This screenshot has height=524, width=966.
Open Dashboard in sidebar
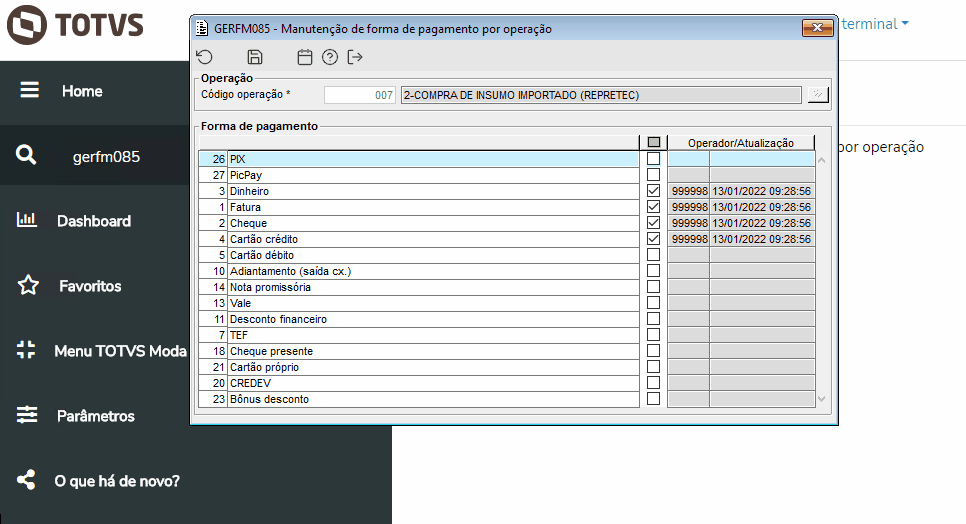click(94, 221)
